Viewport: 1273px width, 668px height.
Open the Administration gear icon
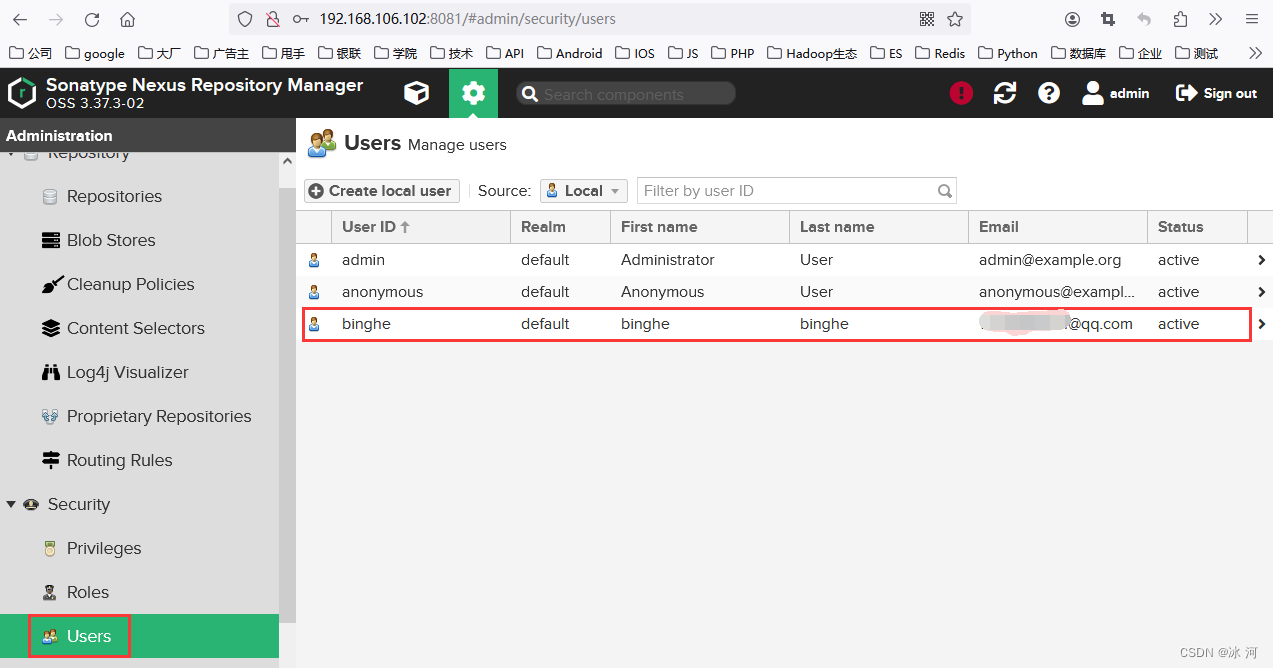point(473,93)
